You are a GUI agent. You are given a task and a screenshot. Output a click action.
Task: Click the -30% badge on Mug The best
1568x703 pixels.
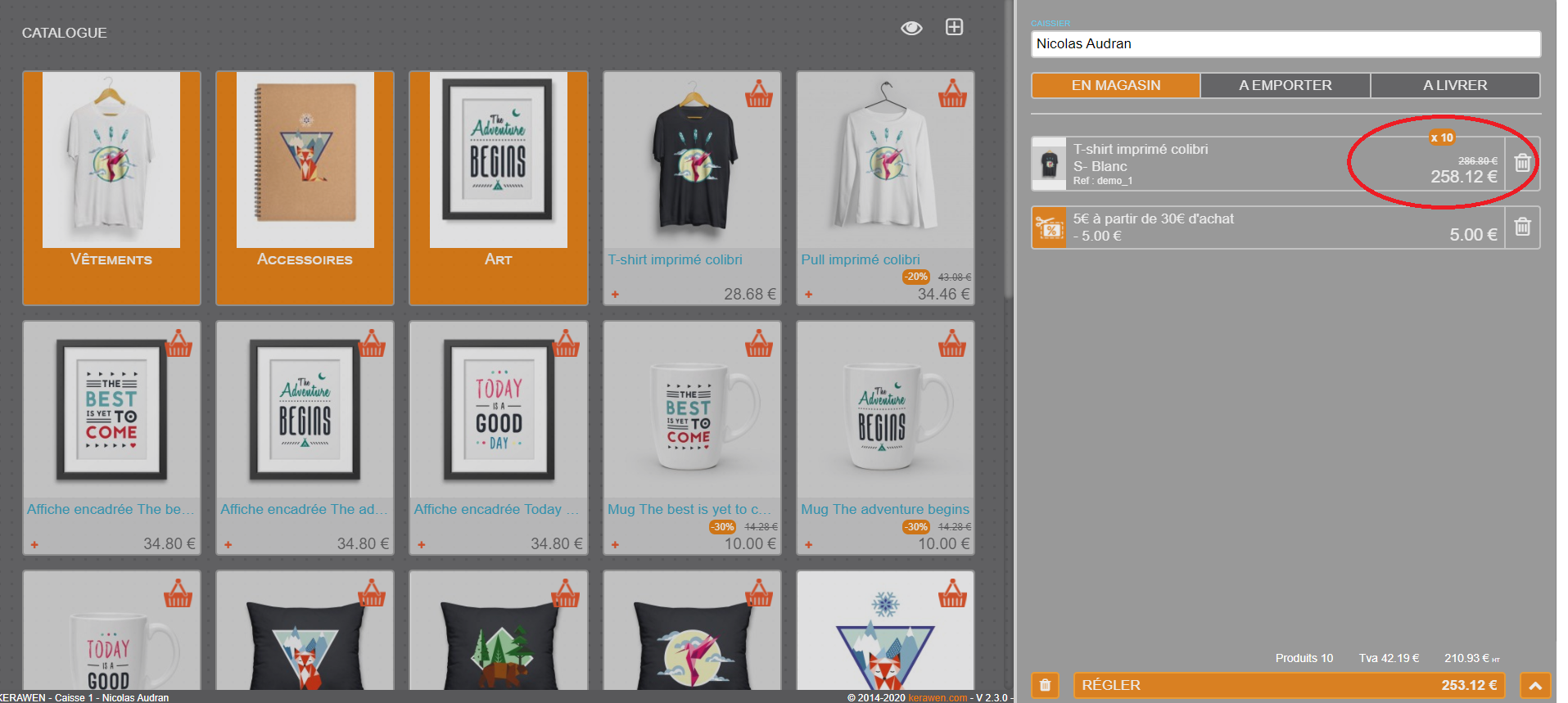[x=722, y=526]
